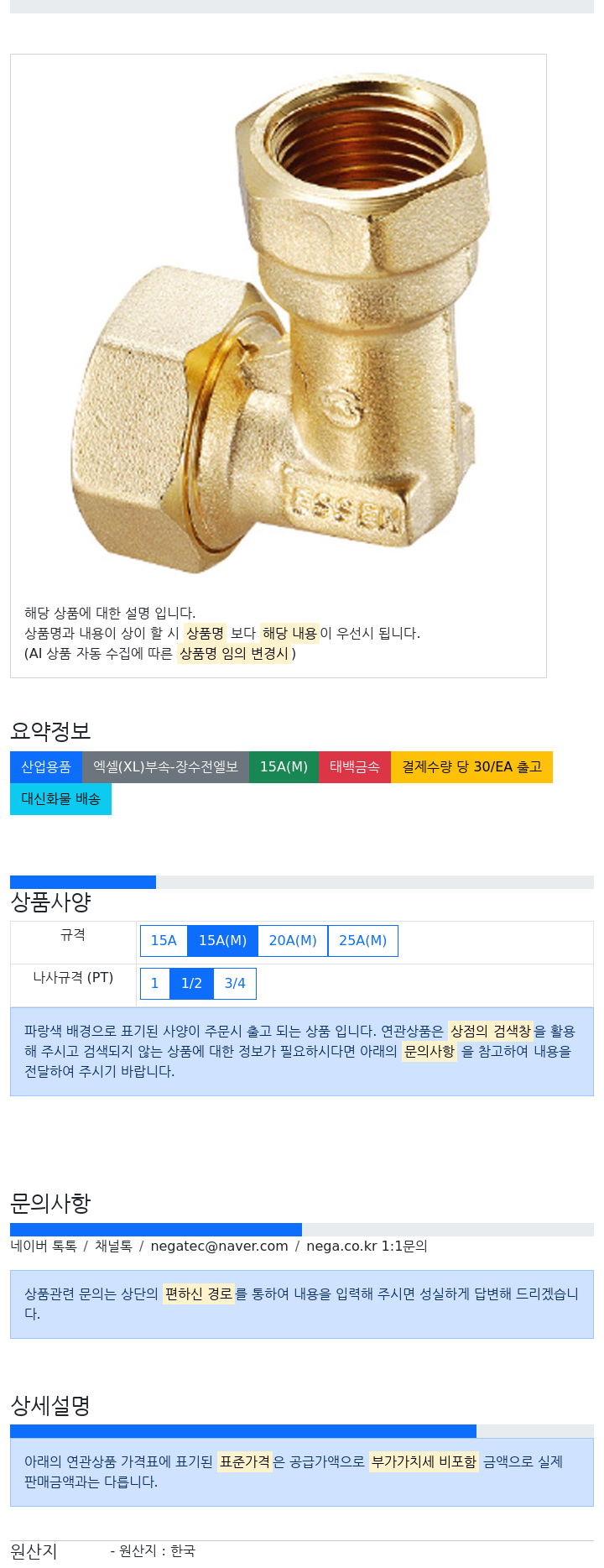Image resolution: width=604 pixels, height=1568 pixels.
Task: Select thread size 1
Action: (154, 984)
